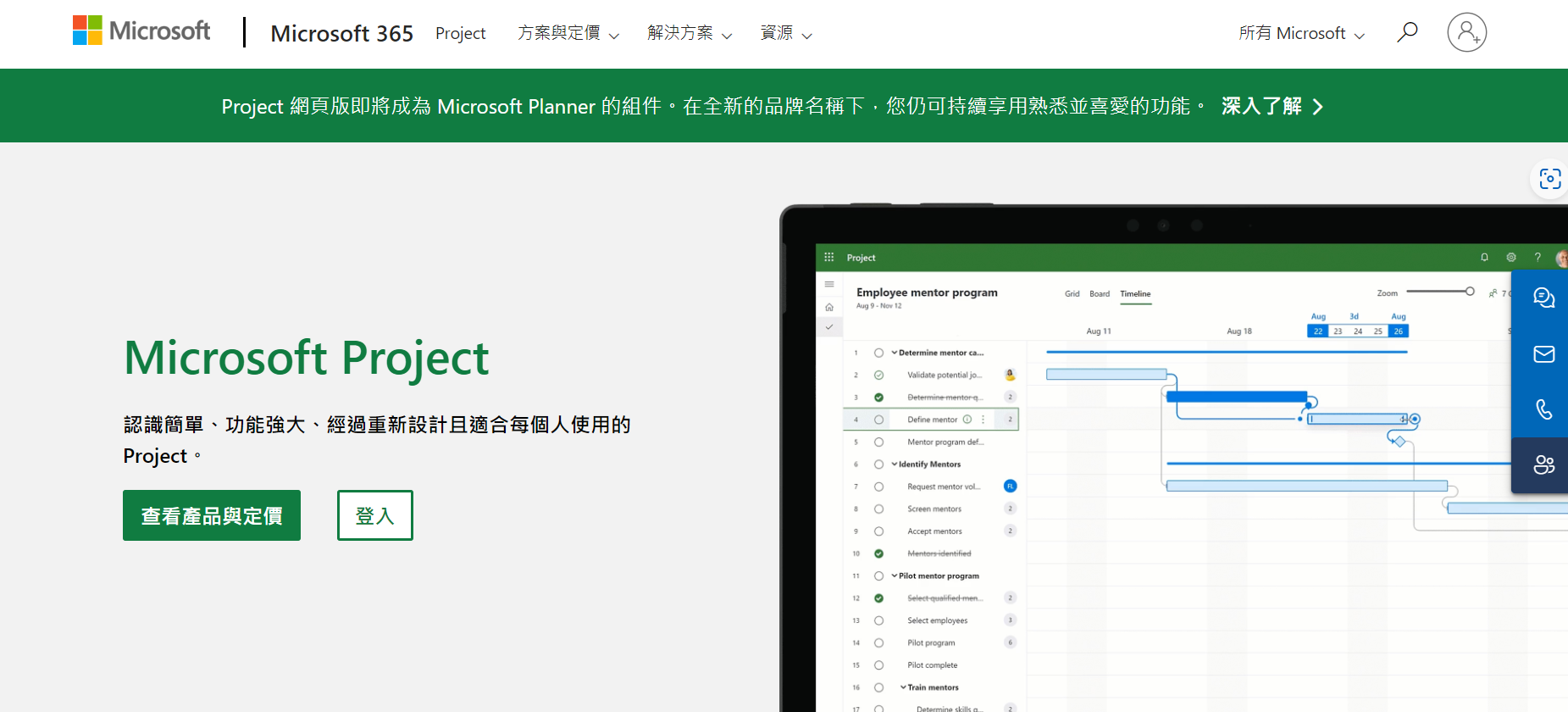Click the milestone diamond on the Gantt timeline
Image resolution: width=1568 pixels, height=712 pixels.
tap(1399, 441)
